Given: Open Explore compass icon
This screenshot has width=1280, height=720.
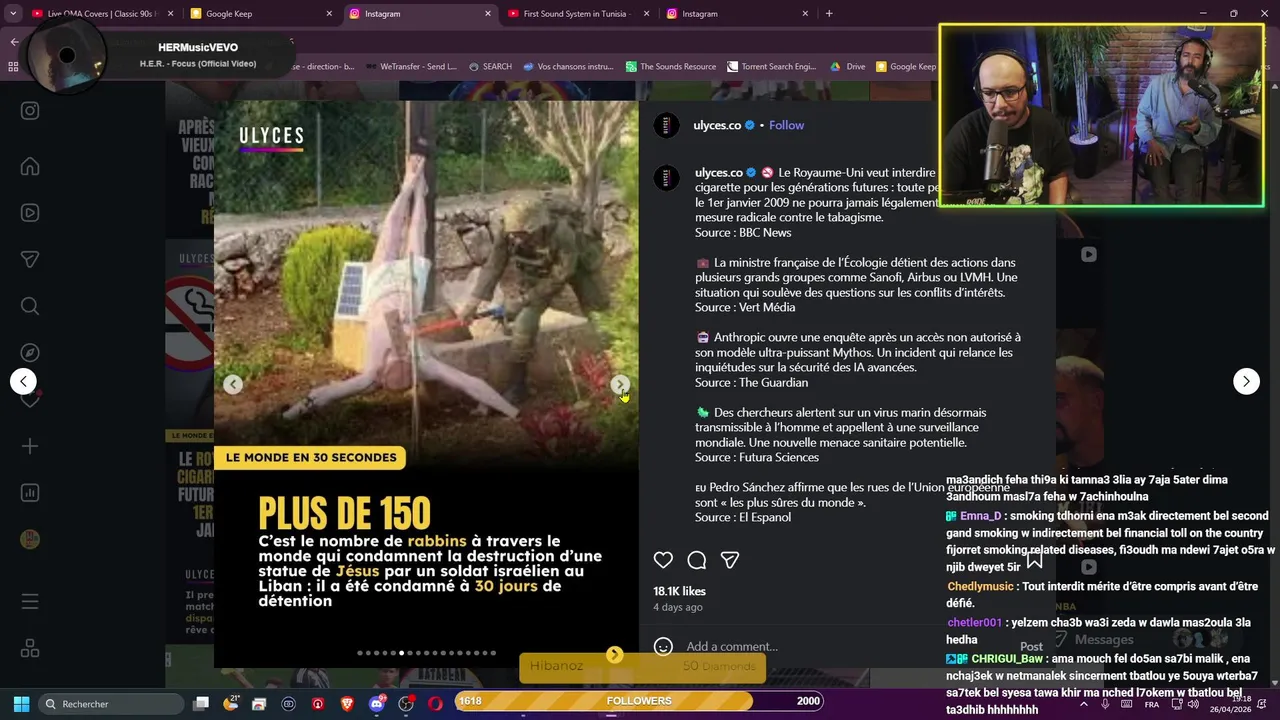Looking at the screenshot, I should click(x=30, y=352).
